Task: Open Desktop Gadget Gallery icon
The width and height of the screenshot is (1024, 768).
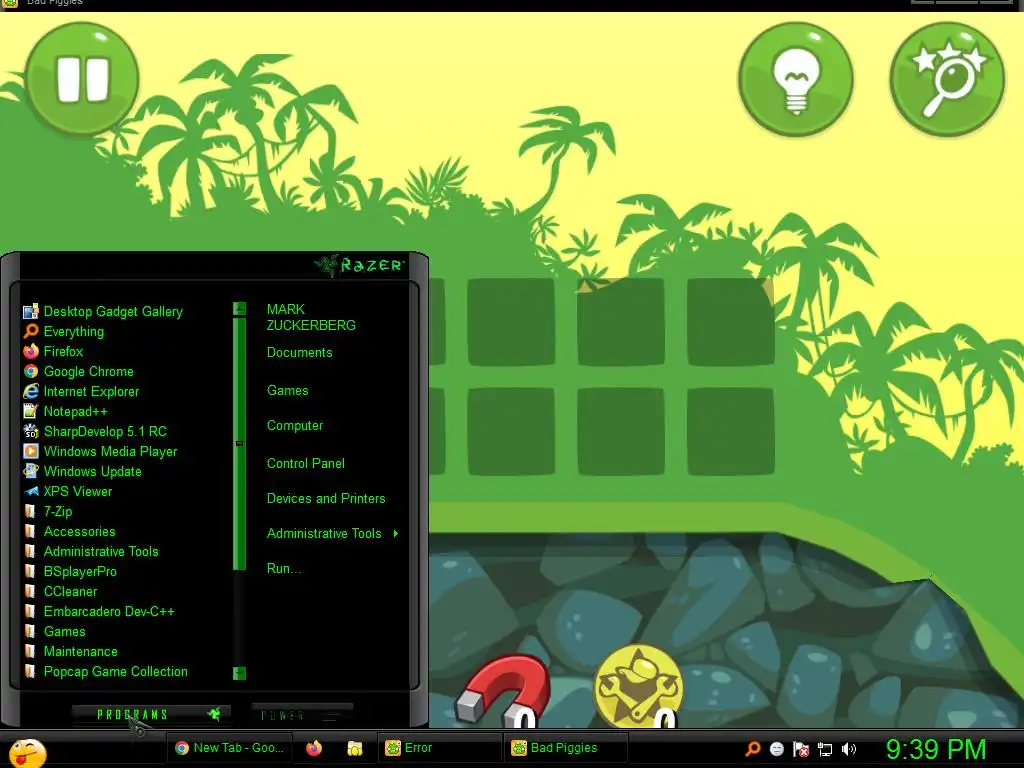Action: pos(31,312)
